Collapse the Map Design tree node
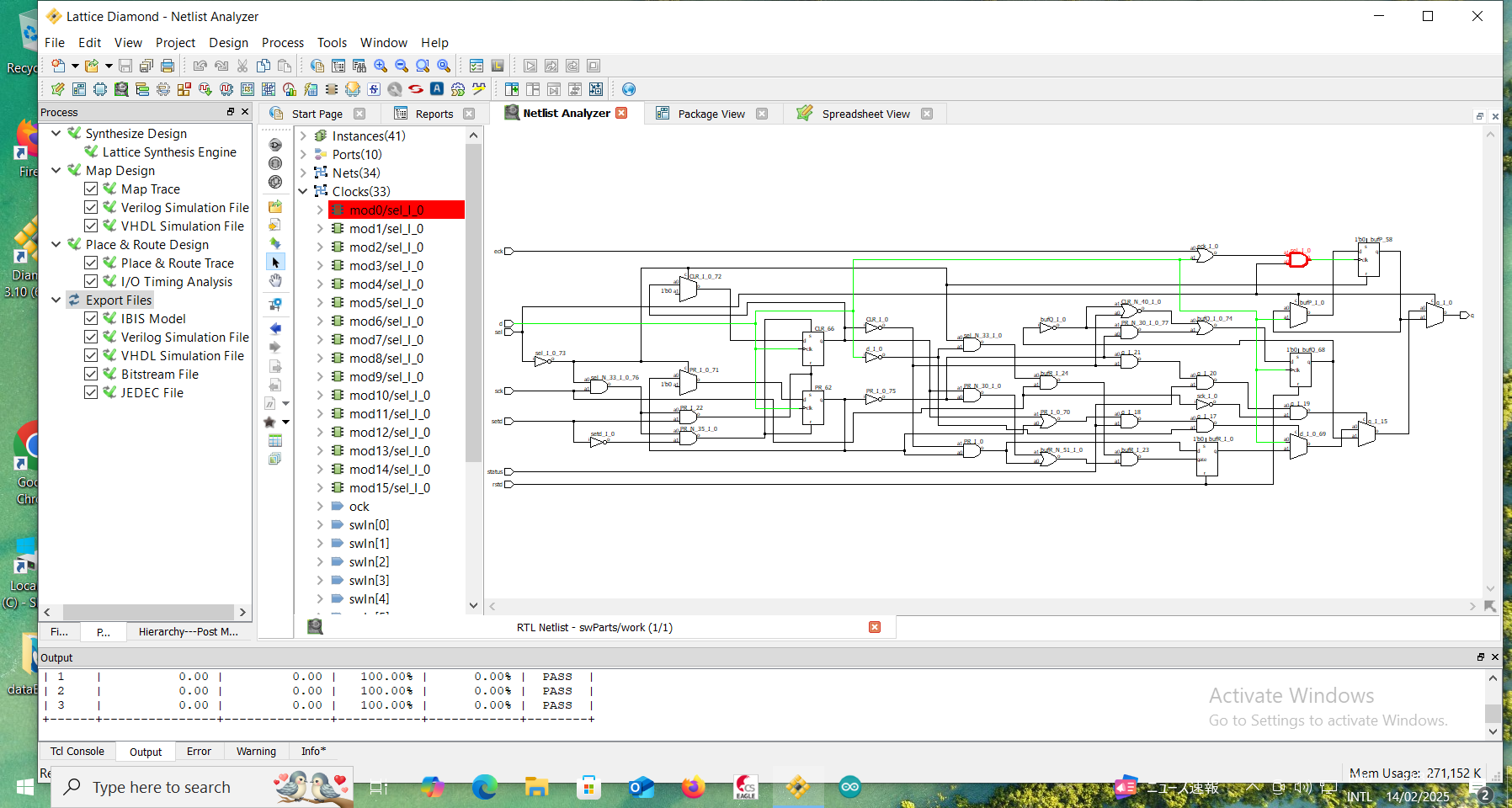1512x808 pixels. (56, 170)
